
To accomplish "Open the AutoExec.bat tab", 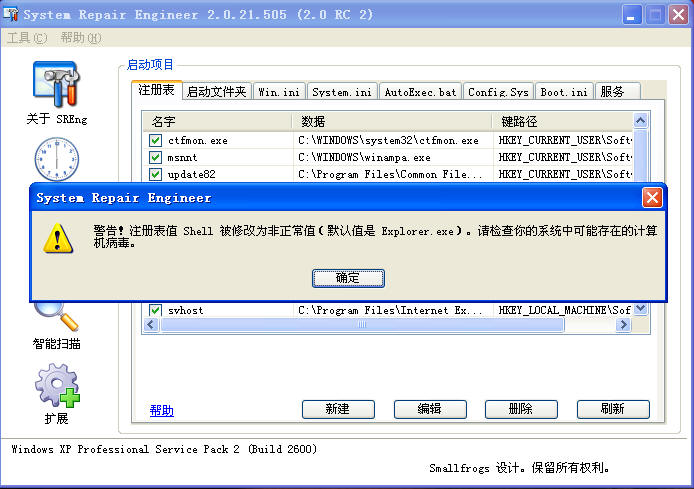I will [x=420, y=92].
